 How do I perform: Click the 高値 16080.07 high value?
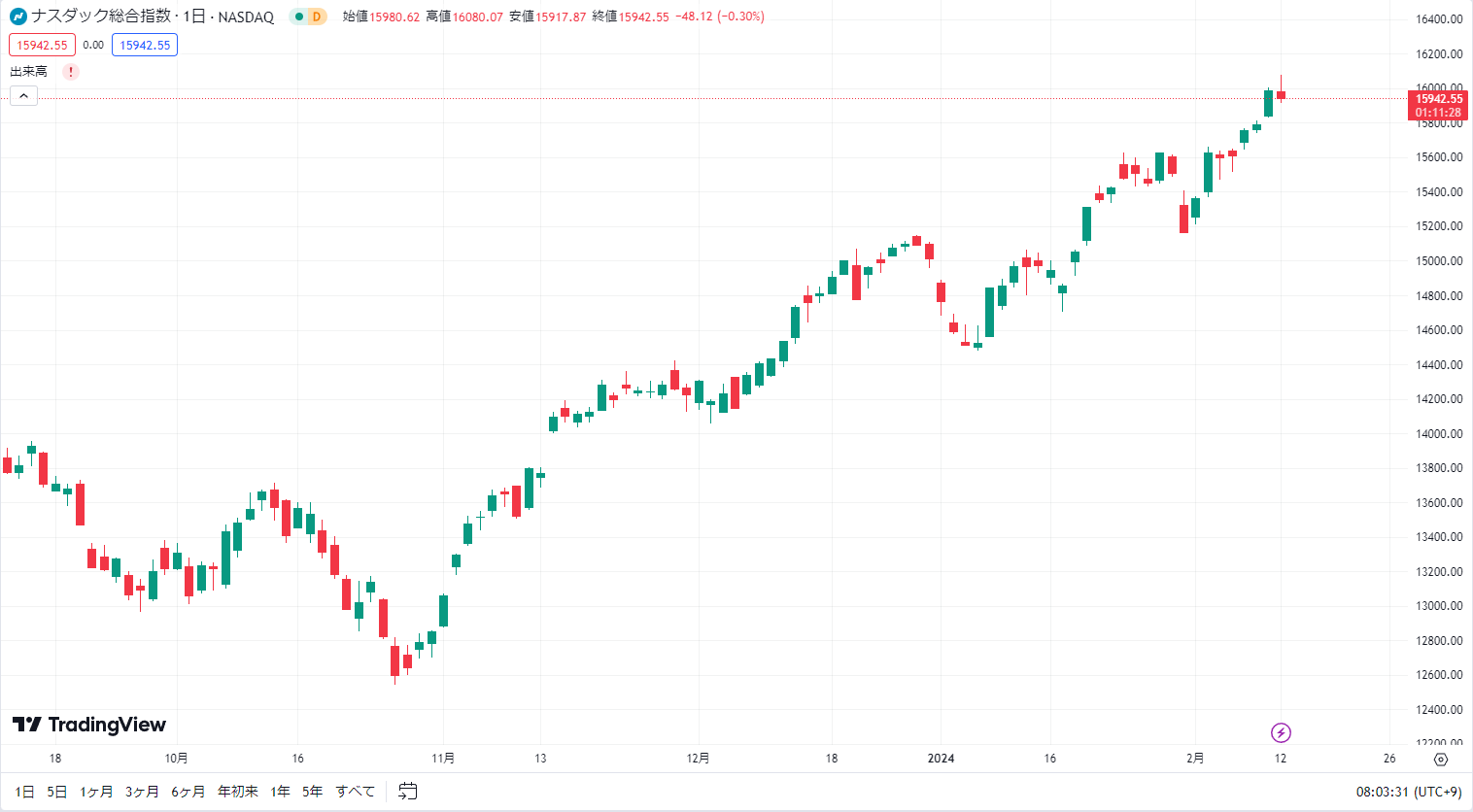(464, 17)
